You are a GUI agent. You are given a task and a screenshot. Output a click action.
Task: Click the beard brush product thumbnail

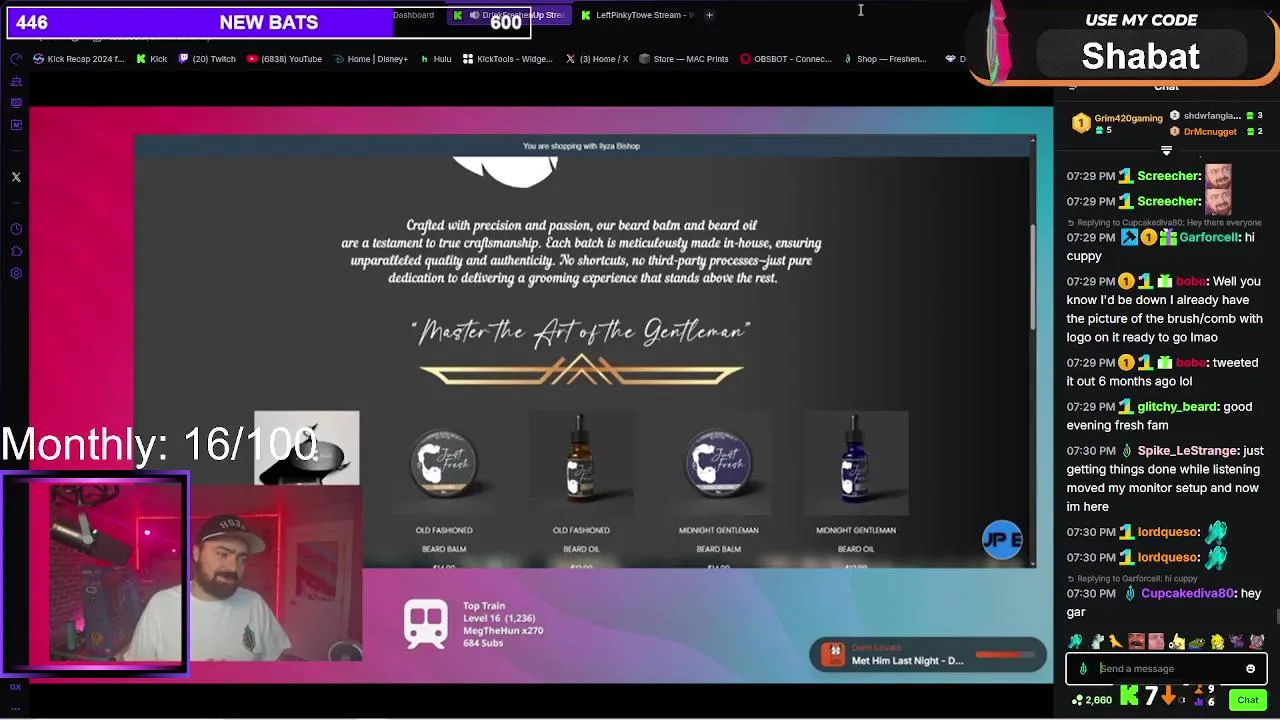point(306,448)
